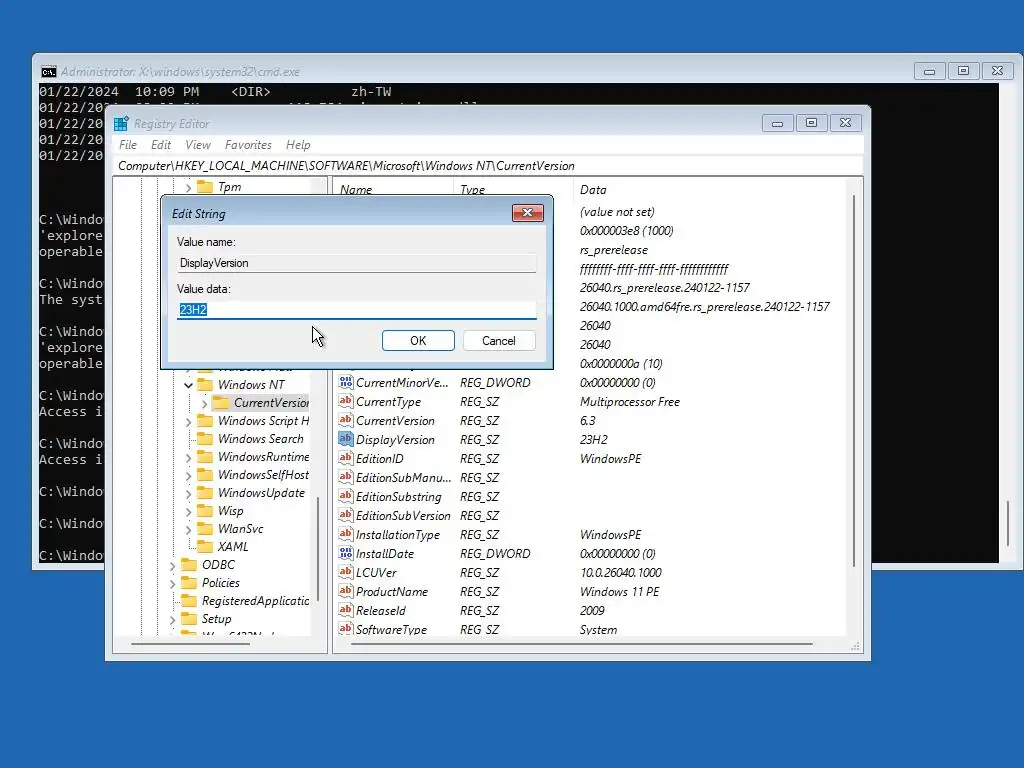Click the values pane horizontal scrollbar
The image size is (1024, 768).
click(x=581, y=644)
